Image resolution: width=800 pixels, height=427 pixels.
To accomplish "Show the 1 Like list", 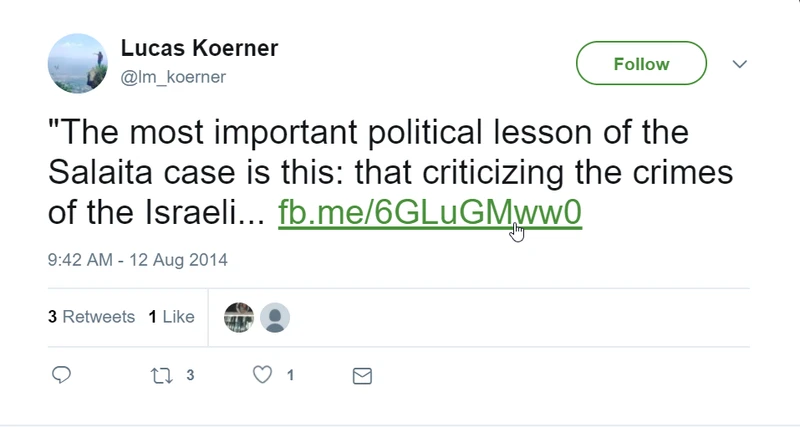I will coord(171,317).
